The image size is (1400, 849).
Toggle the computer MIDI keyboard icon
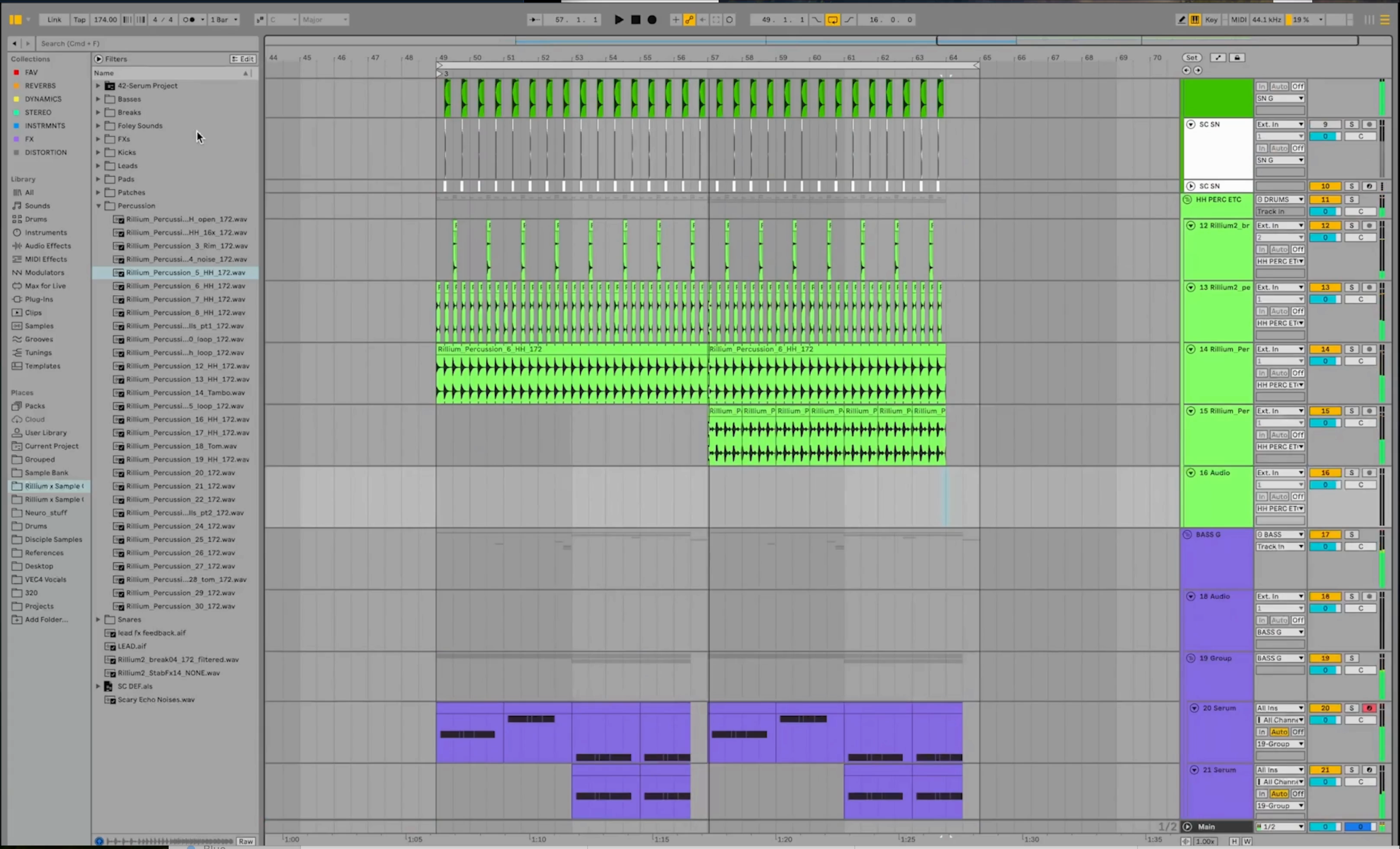pyautogui.click(x=1195, y=19)
